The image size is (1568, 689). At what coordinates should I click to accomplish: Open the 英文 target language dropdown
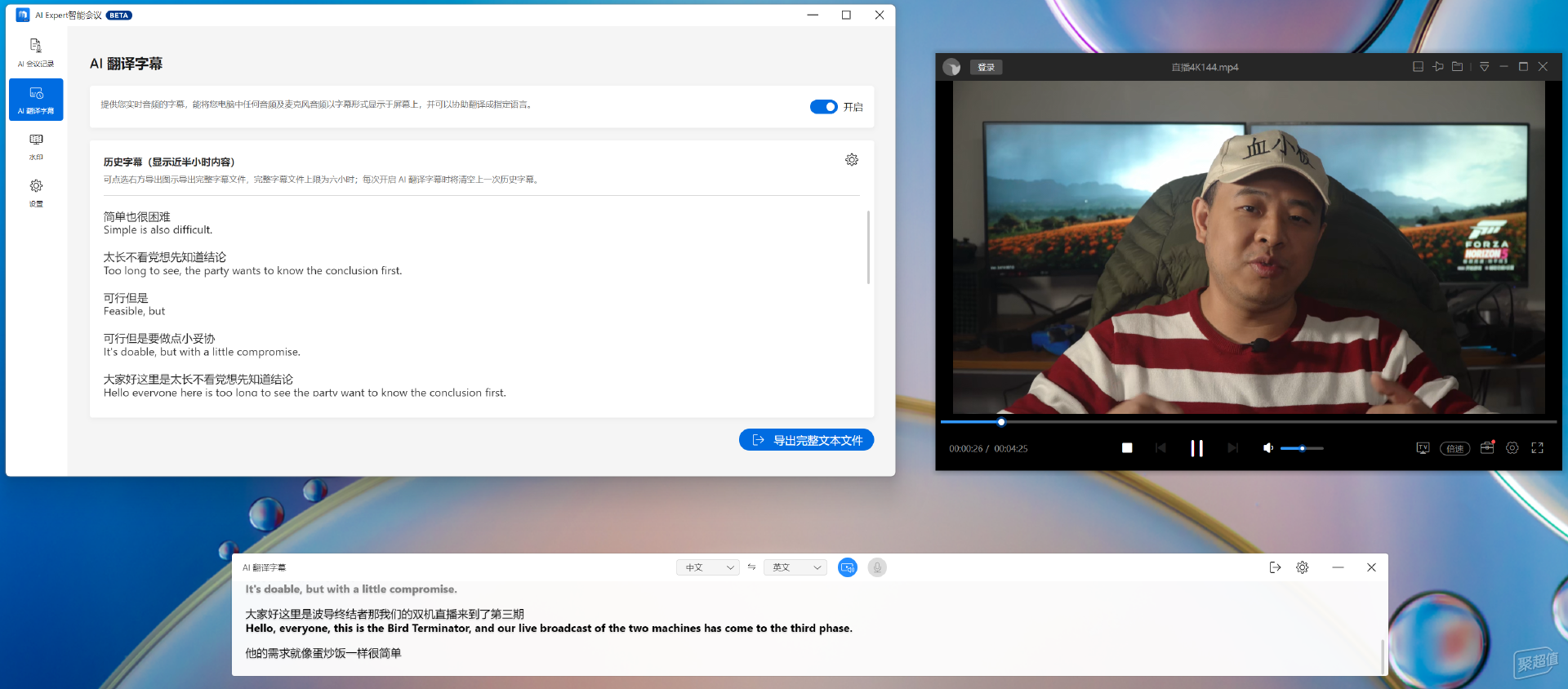(795, 567)
